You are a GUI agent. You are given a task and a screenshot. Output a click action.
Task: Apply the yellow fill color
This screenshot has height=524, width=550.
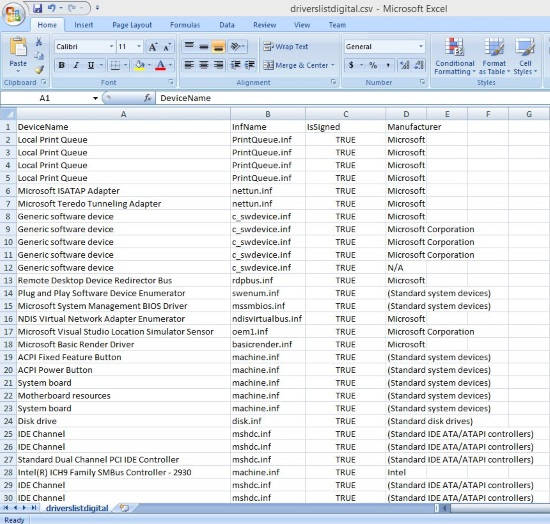139,65
